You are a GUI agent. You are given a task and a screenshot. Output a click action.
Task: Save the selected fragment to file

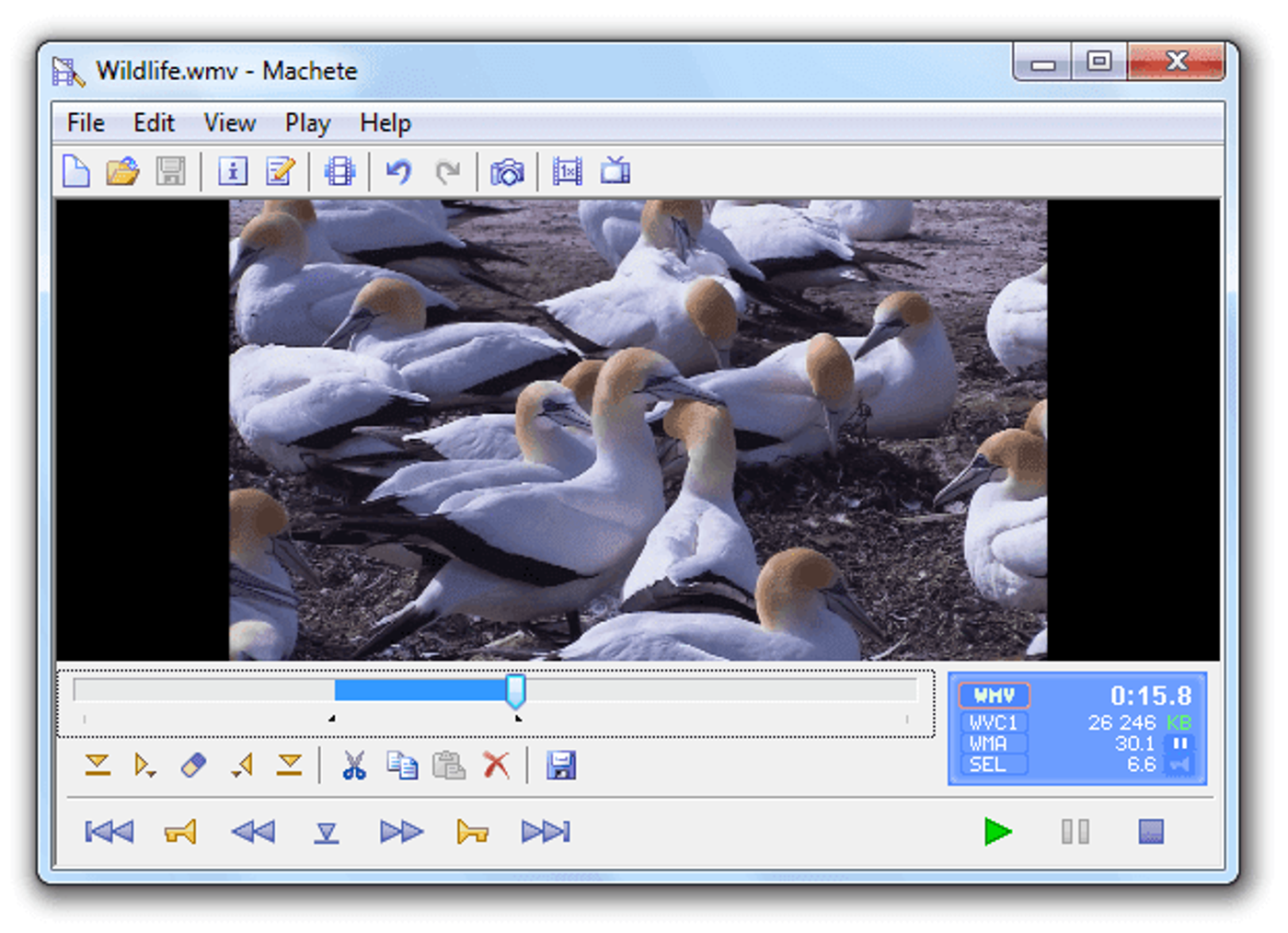point(561,766)
